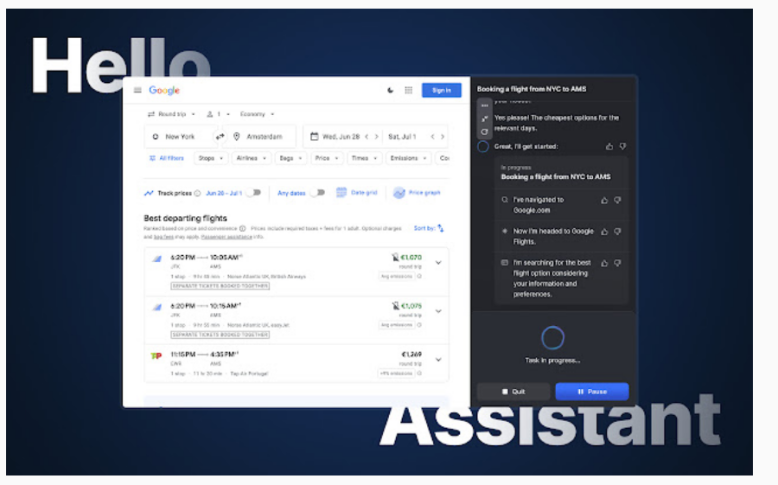Click info icon next to Track prices
778x485 pixels.
coord(197,193)
